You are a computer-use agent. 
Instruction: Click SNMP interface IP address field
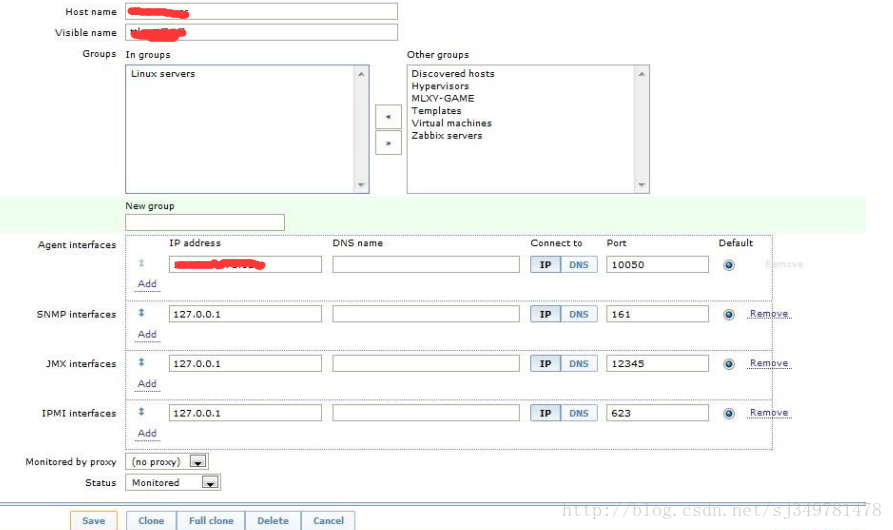[245, 314]
